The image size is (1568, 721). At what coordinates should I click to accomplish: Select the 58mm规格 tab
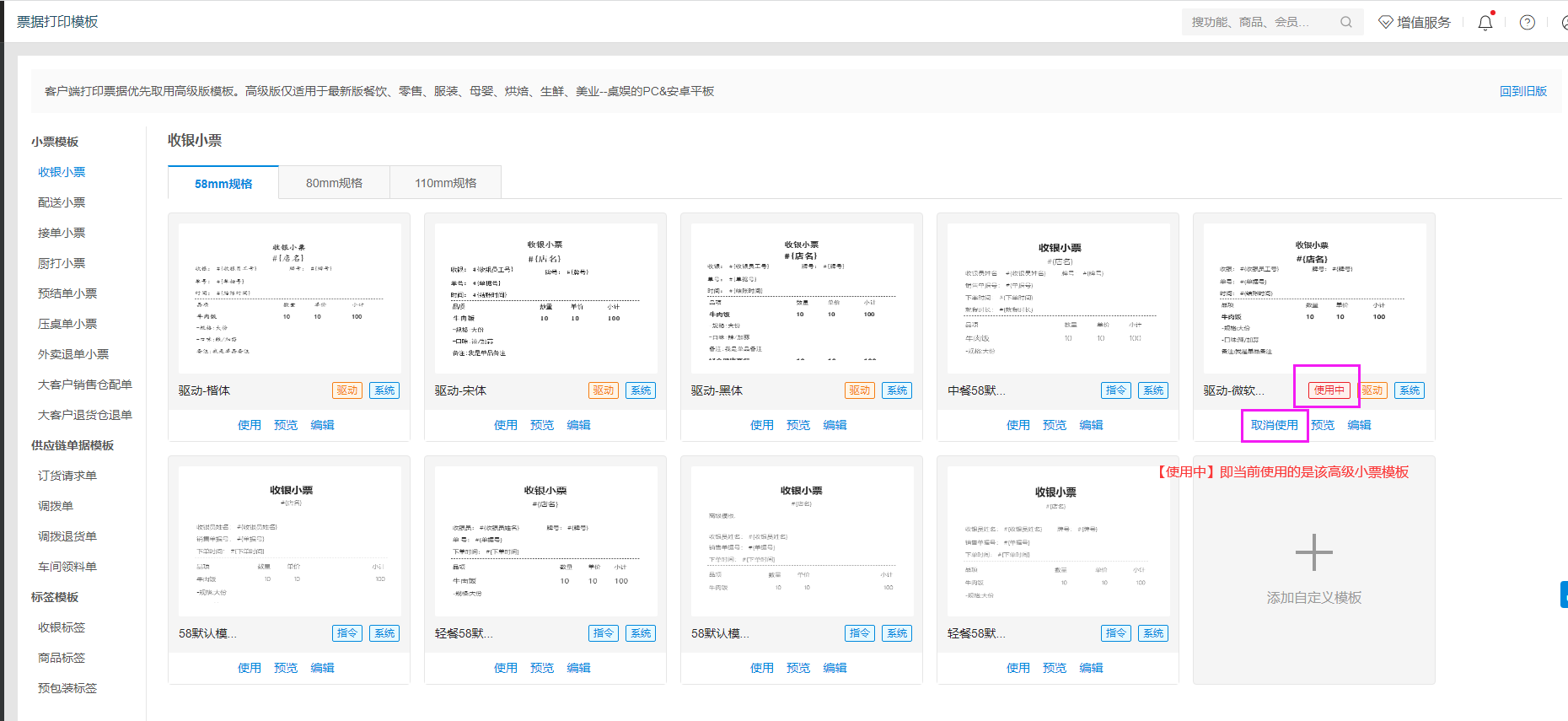point(223,184)
